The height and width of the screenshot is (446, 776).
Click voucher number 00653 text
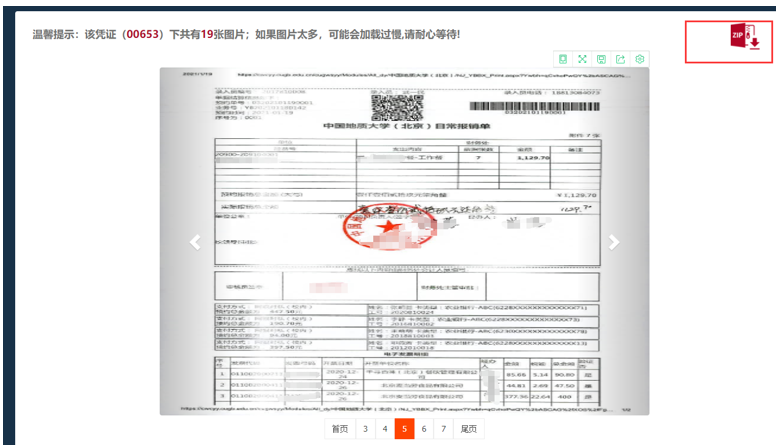[x=143, y=34]
